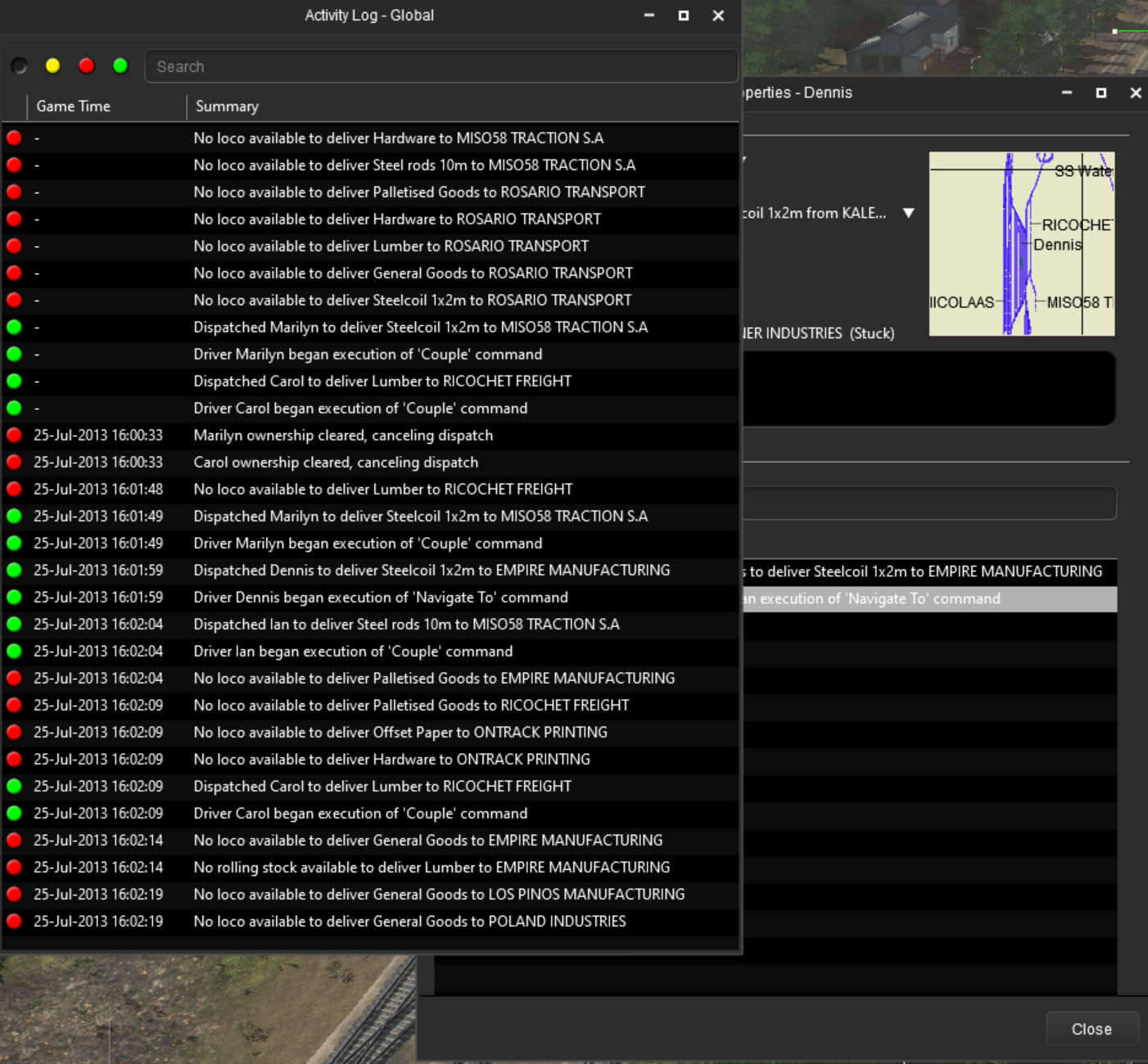Select 'Offset Paper to ONTRACK PRINTING' row

(x=370, y=733)
